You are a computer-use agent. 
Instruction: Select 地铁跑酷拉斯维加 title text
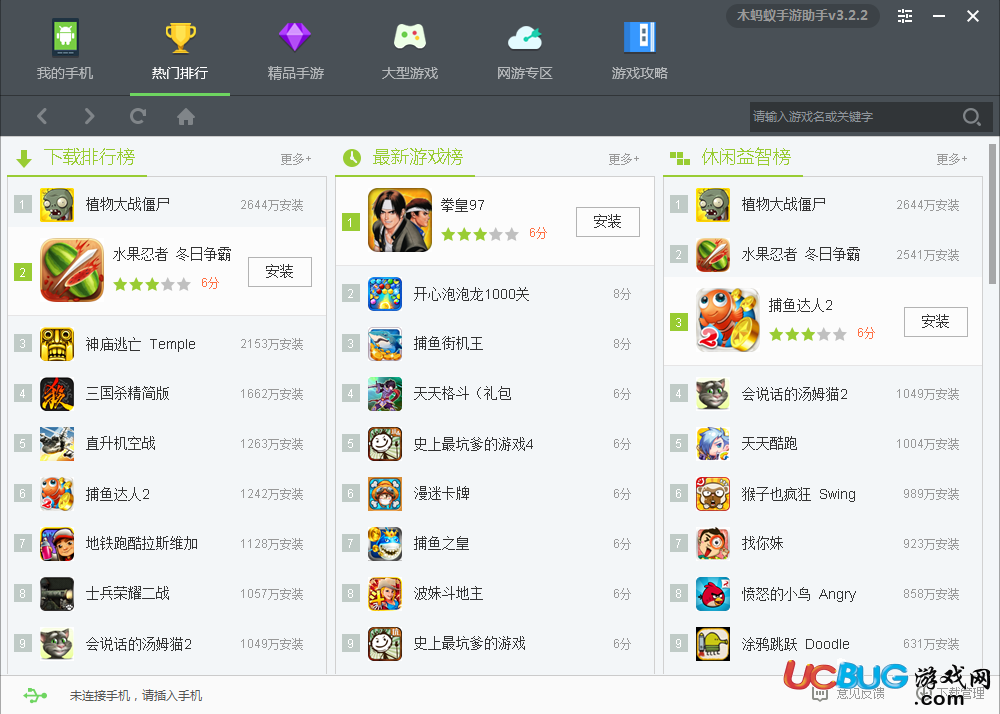142,544
